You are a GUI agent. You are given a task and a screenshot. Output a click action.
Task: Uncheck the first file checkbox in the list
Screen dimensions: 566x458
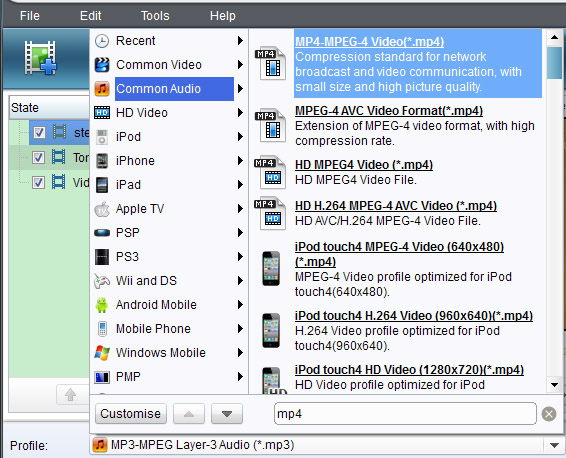pos(39,132)
